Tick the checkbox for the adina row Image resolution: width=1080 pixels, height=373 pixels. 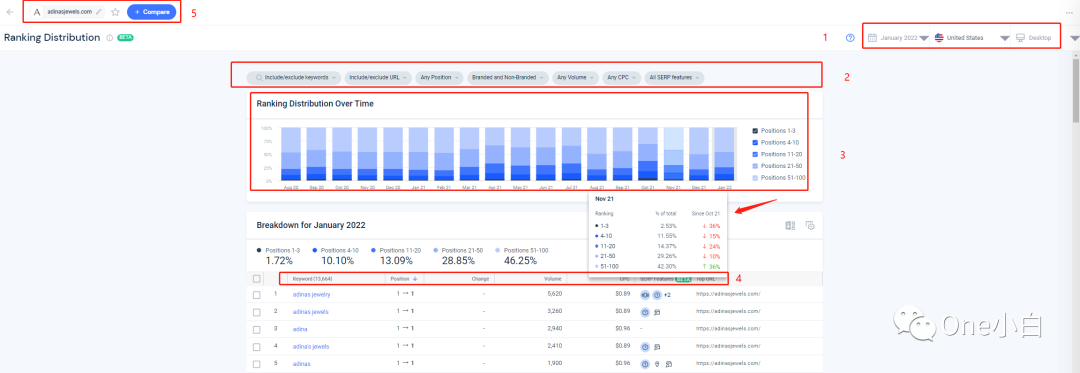pyautogui.click(x=257, y=329)
